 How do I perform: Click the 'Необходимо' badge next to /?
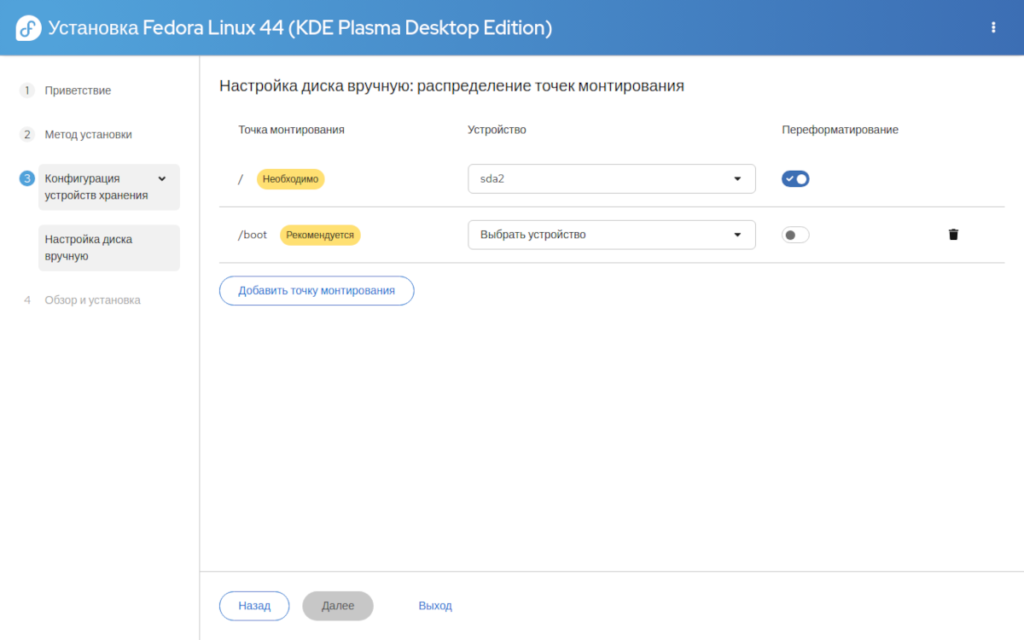pyautogui.click(x=291, y=179)
